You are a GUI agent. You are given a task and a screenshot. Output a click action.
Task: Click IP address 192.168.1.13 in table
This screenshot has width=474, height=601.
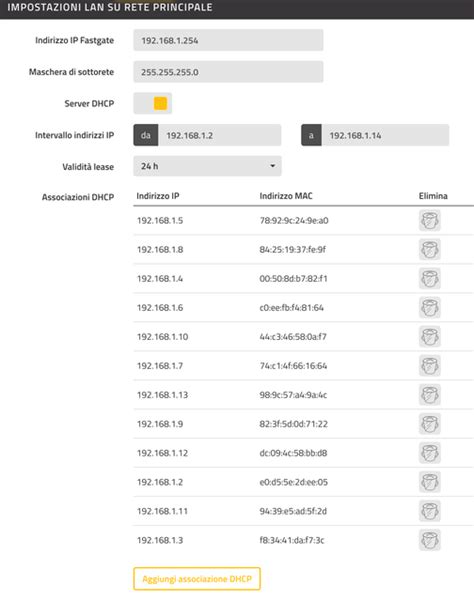coord(162,395)
